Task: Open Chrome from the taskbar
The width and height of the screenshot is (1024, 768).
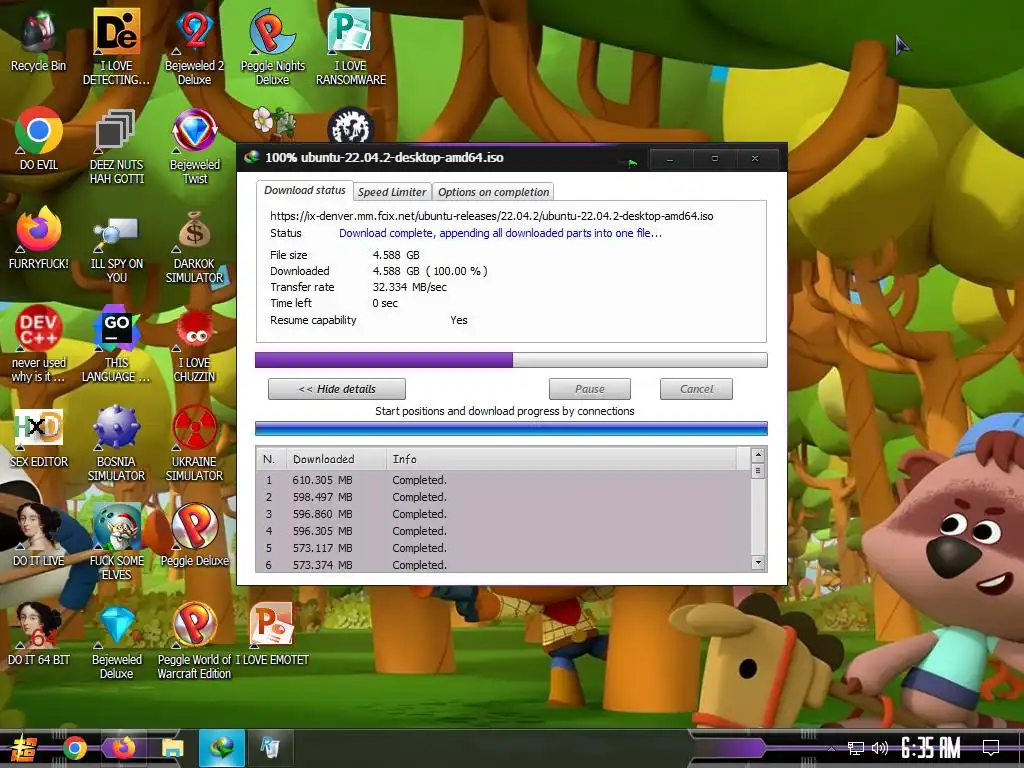Action: 74,748
